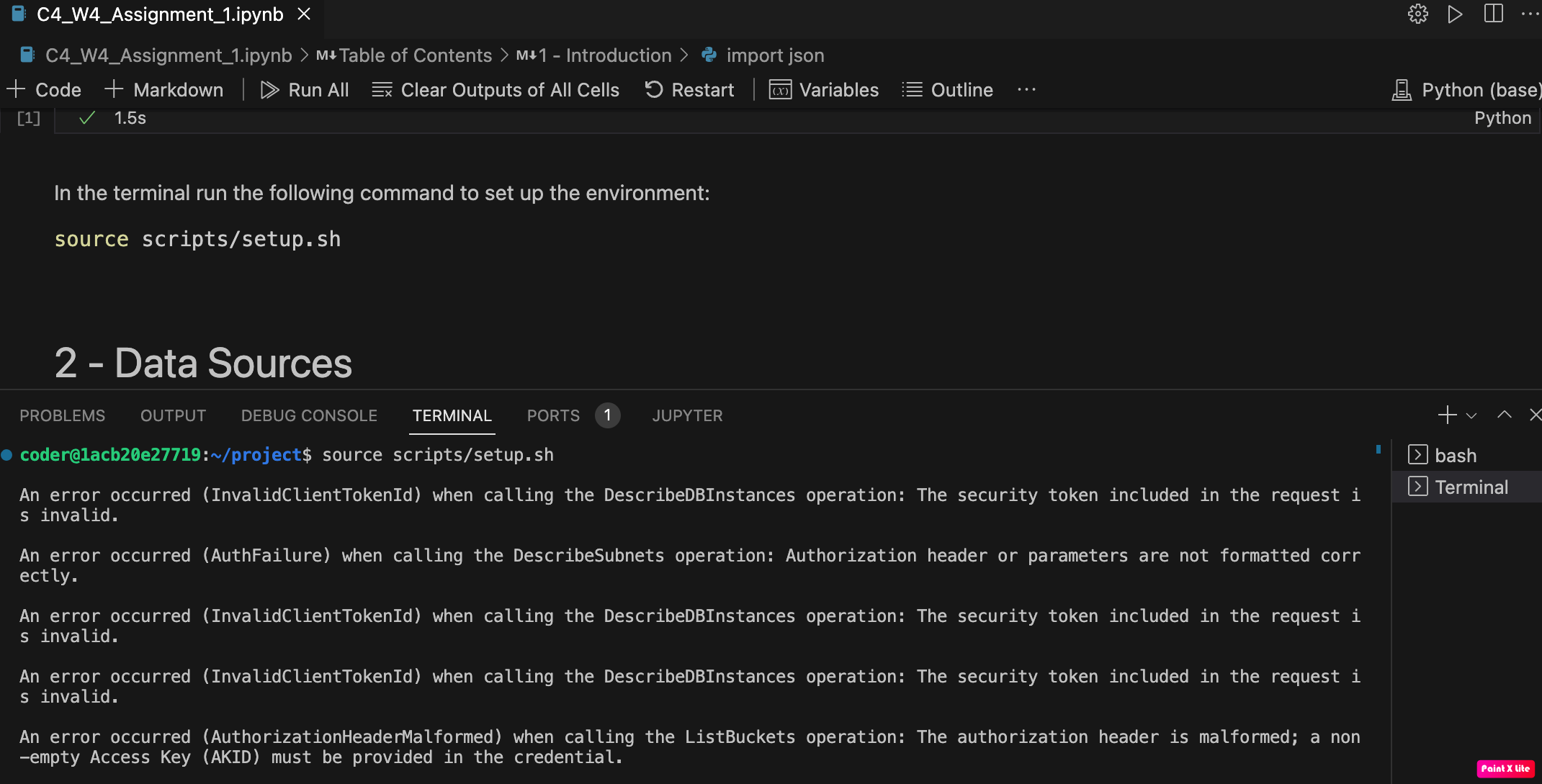Screen dimensions: 1542x784
Task: Open notebook settings gear icon
Action: [1417, 14]
